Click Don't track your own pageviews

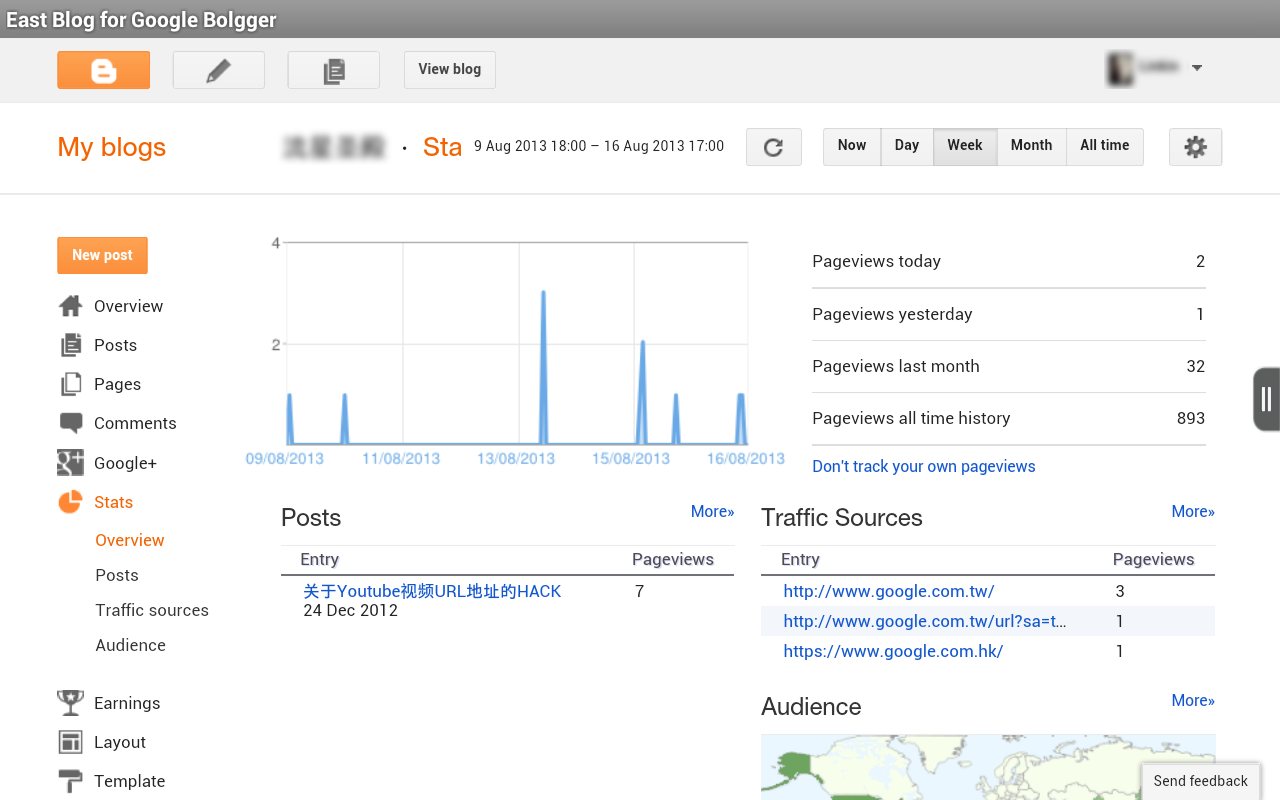[x=923, y=466]
